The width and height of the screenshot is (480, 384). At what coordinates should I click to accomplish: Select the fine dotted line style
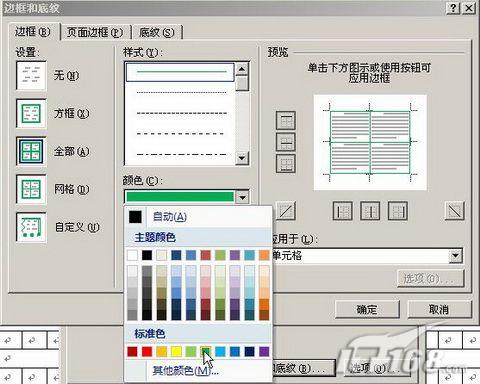pos(180,92)
